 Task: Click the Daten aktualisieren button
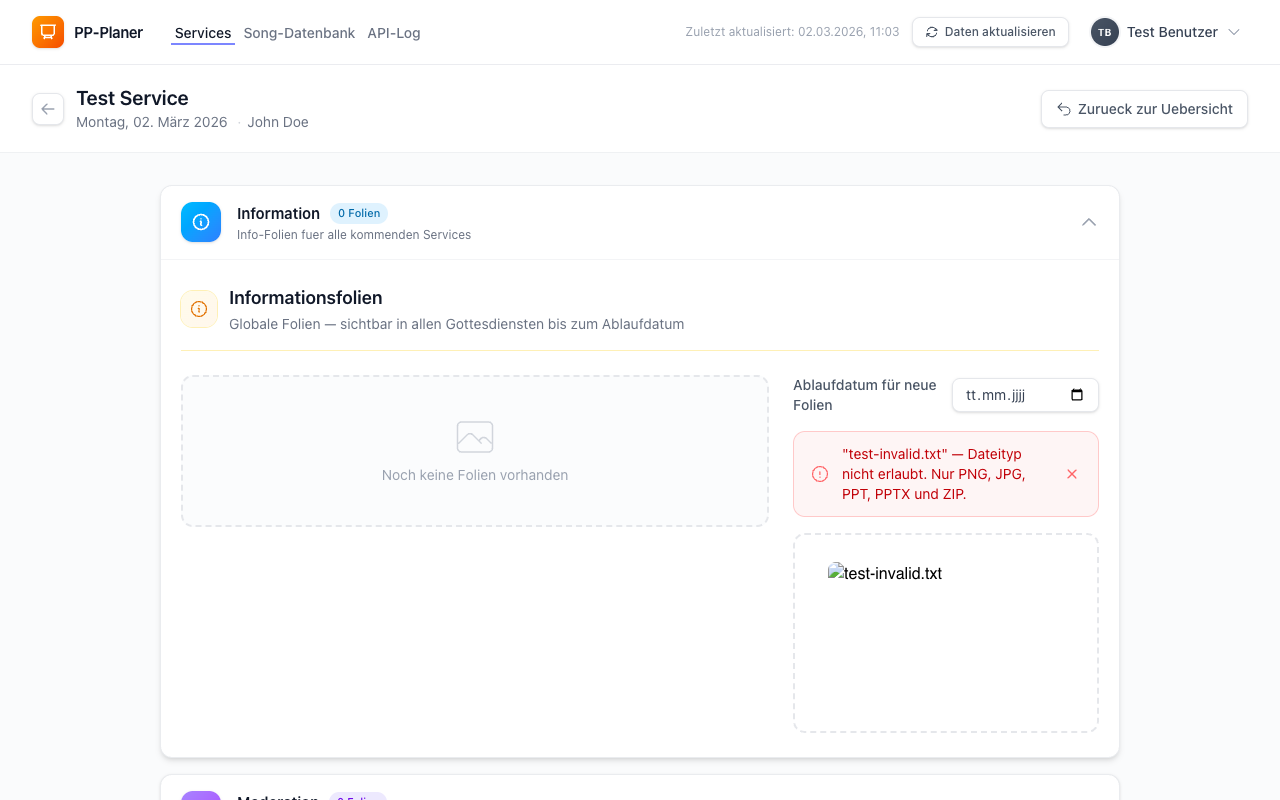pyautogui.click(x=990, y=32)
